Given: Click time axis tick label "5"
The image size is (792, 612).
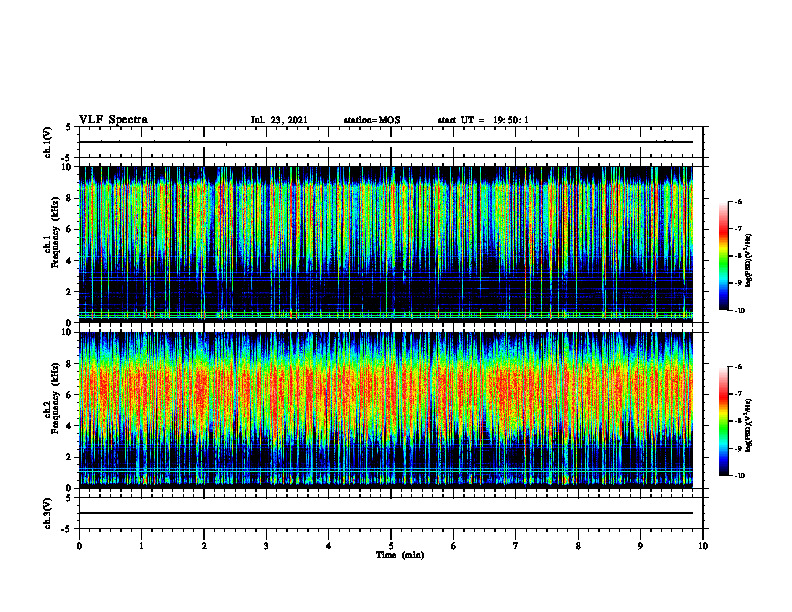Looking at the screenshot, I should pyautogui.click(x=391, y=546).
